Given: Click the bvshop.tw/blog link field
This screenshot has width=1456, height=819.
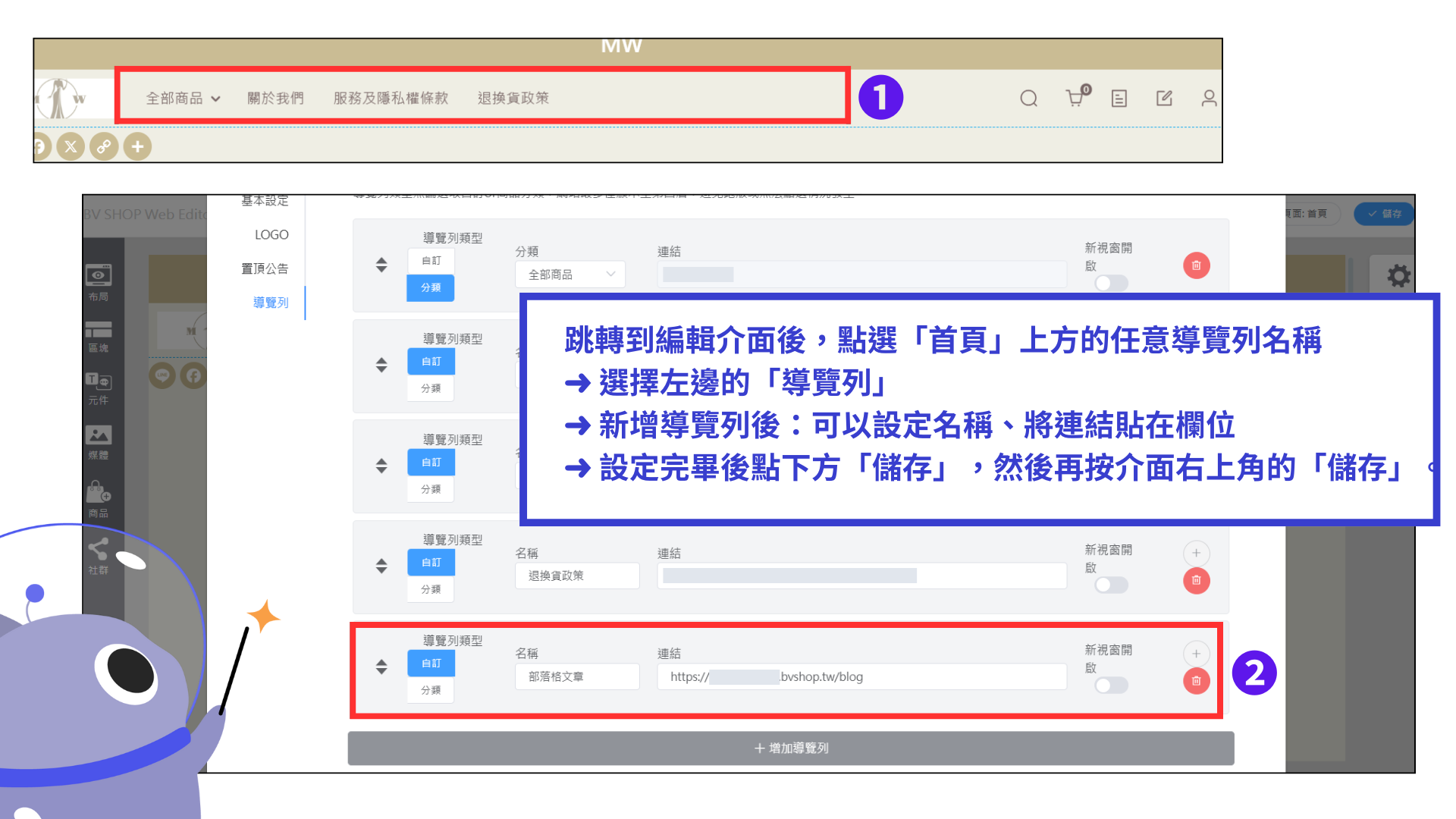Looking at the screenshot, I should pyautogui.click(x=862, y=676).
